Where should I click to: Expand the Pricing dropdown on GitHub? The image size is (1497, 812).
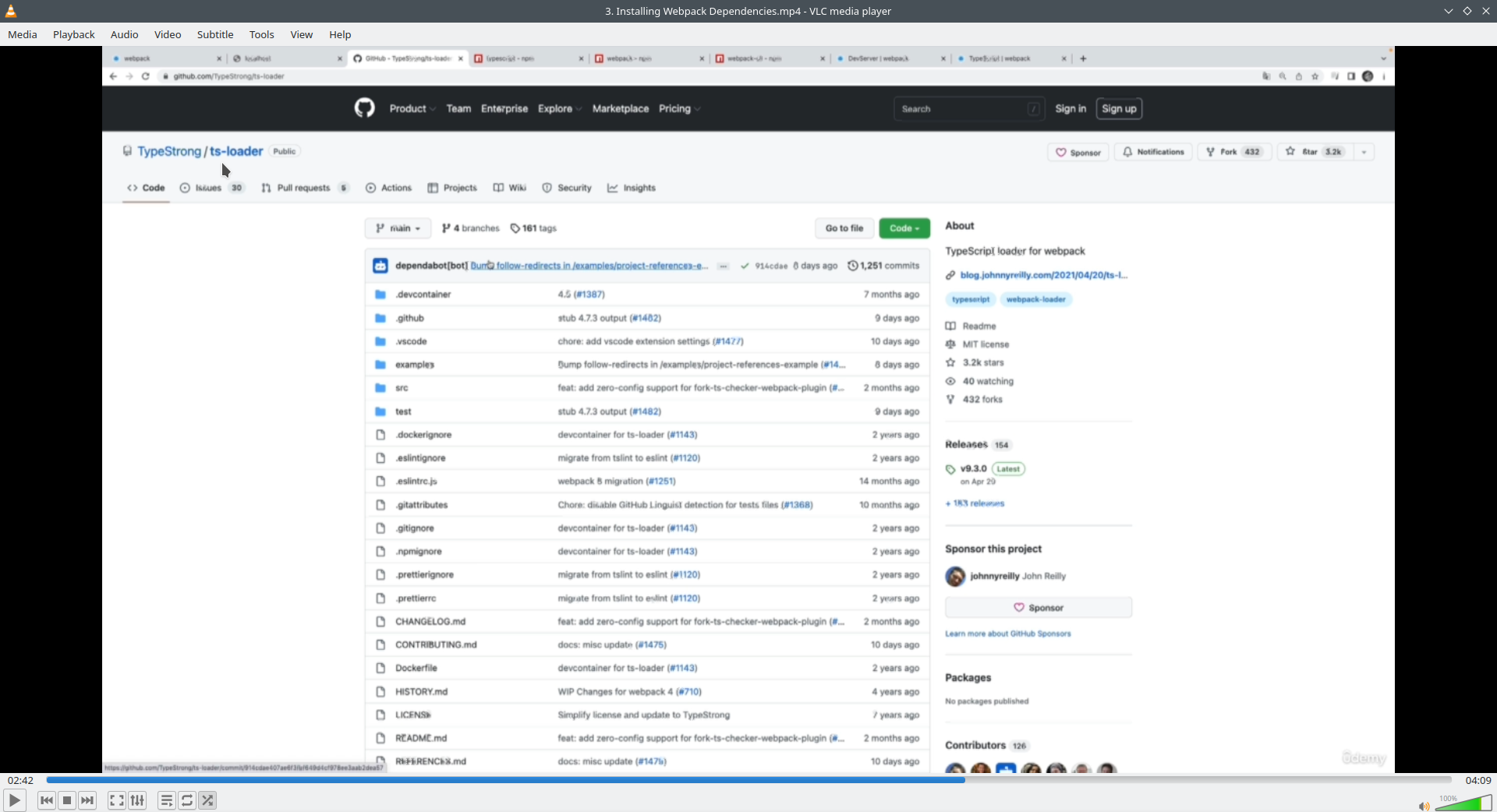pos(679,108)
